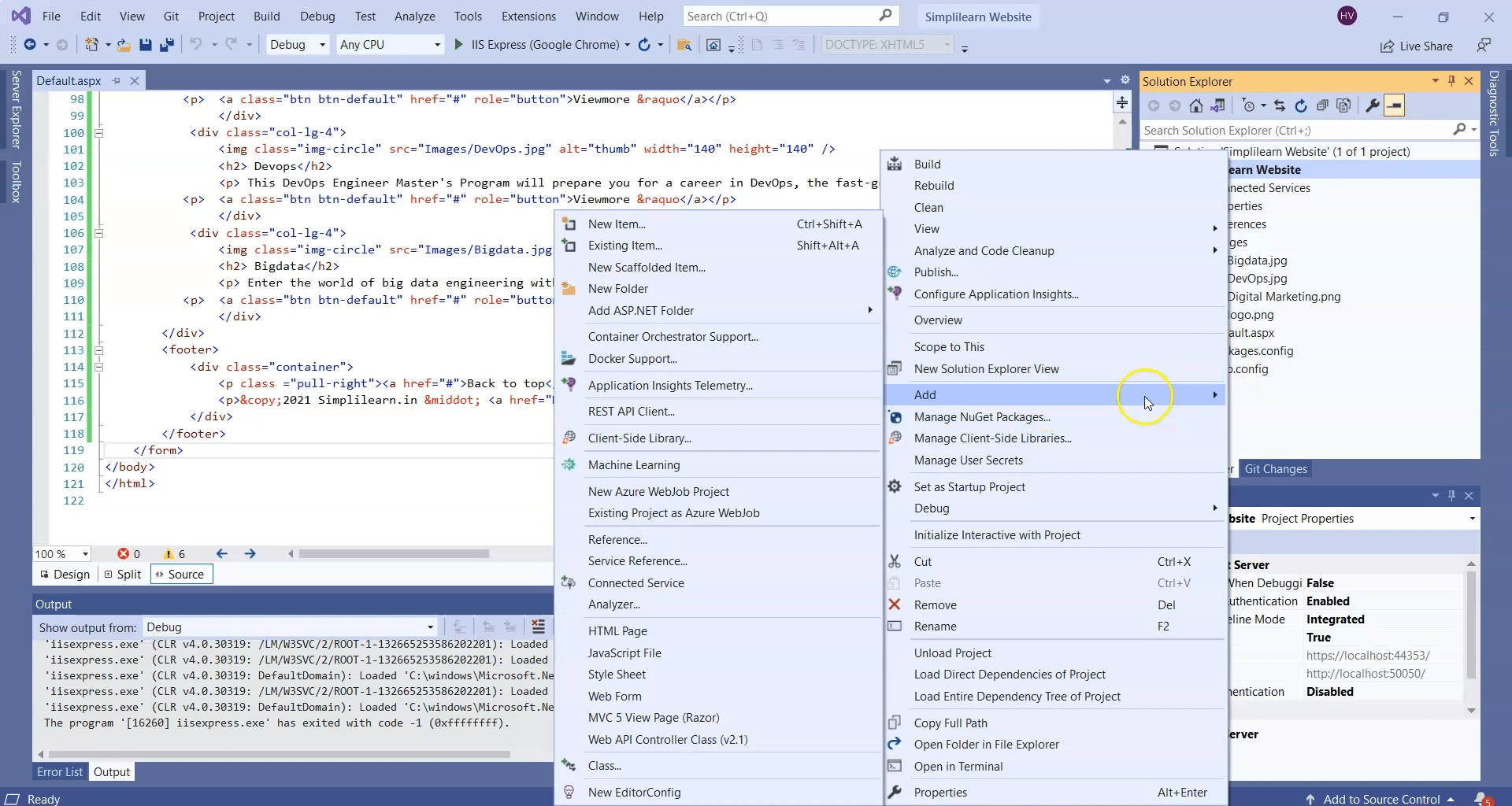The height and width of the screenshot is (806, 1512).
Task: Pin the Default.aspx tab
Action: coord(117,80)
